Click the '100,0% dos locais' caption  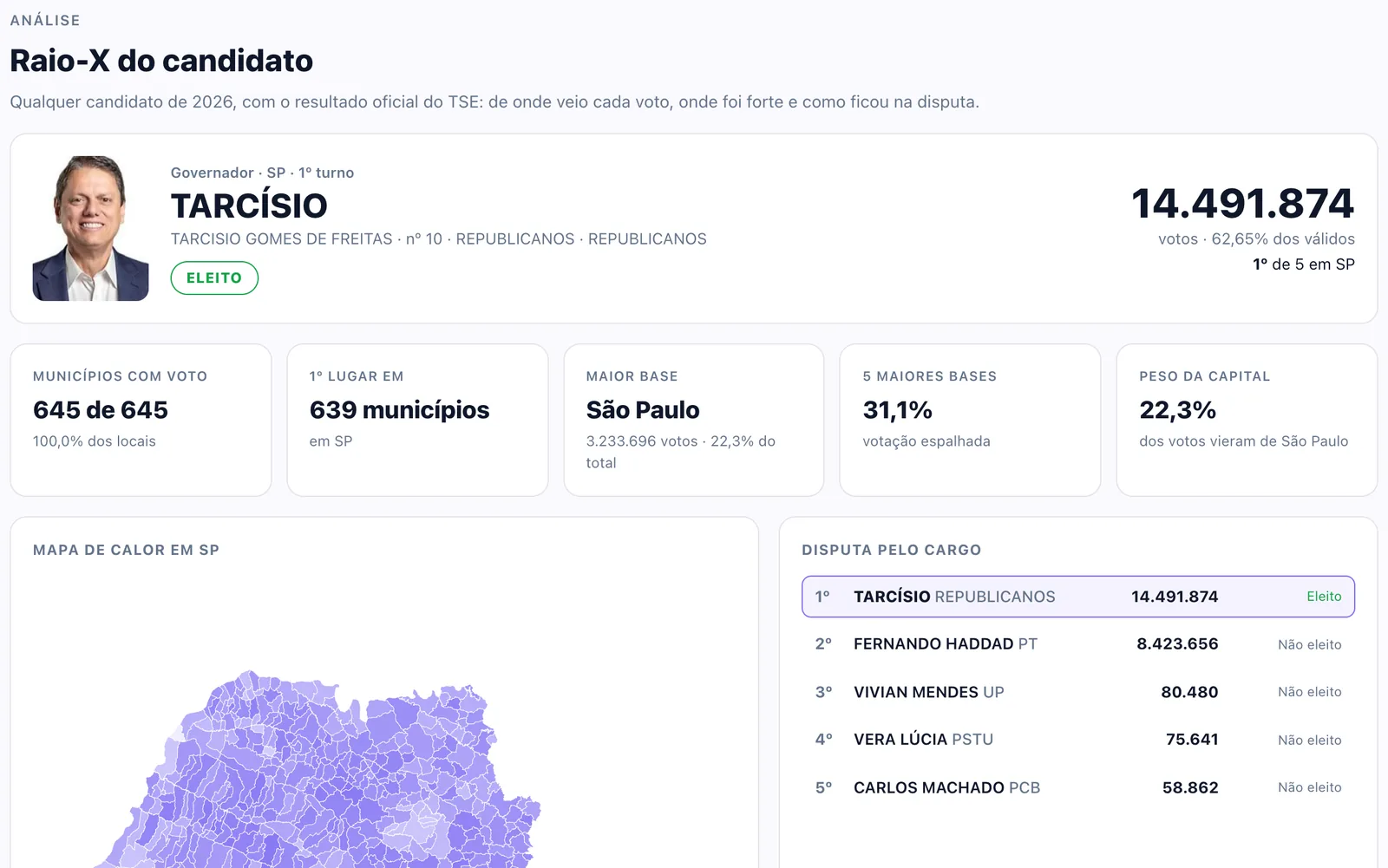(95, 441)
